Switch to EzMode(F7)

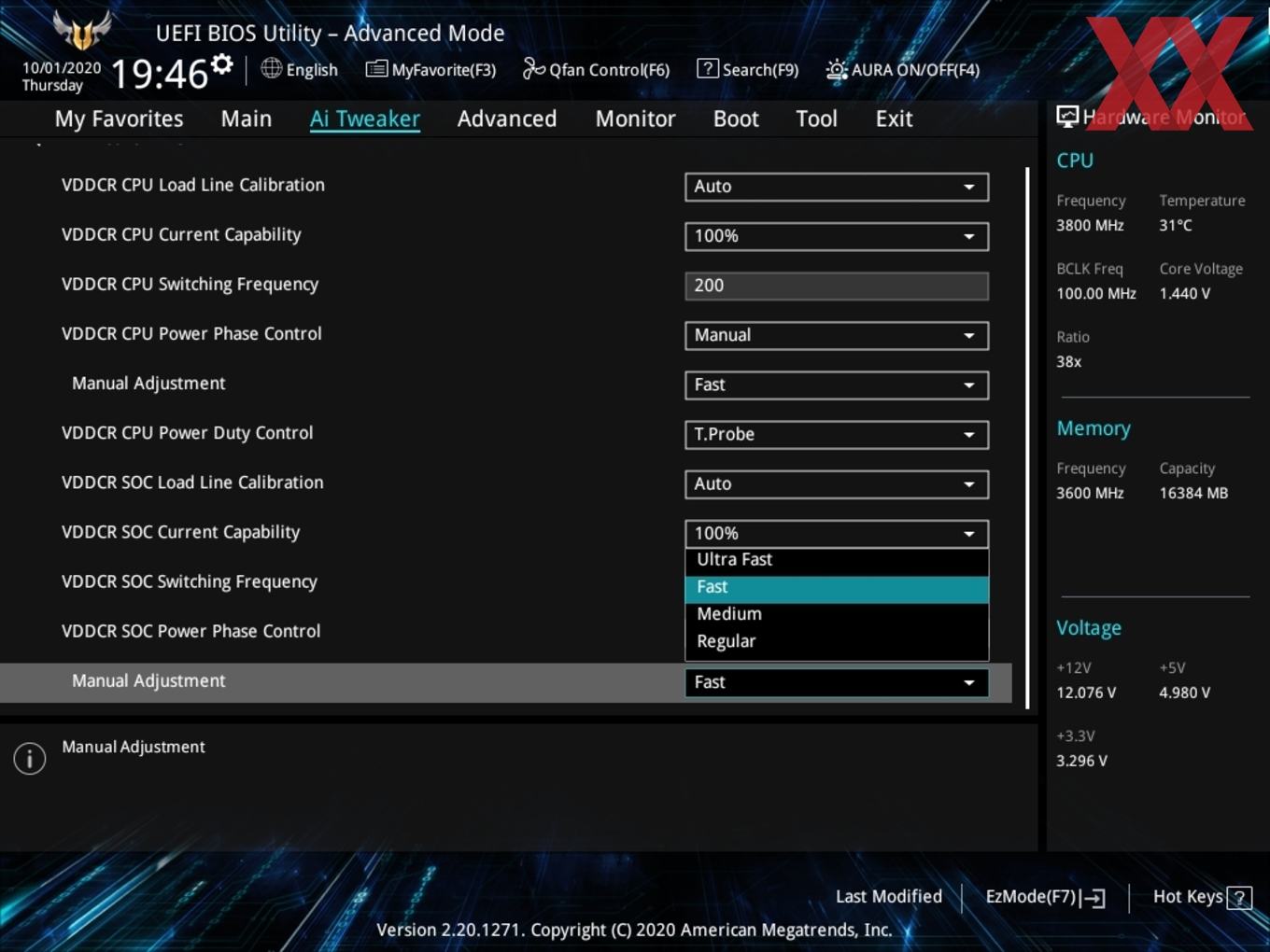(x=1045, y=897)
